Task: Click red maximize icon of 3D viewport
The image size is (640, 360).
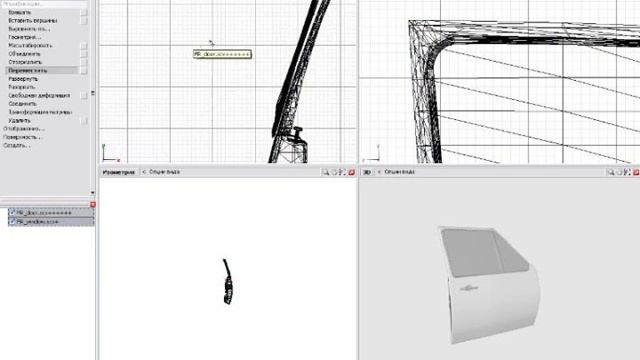Action: pos(636,172)
